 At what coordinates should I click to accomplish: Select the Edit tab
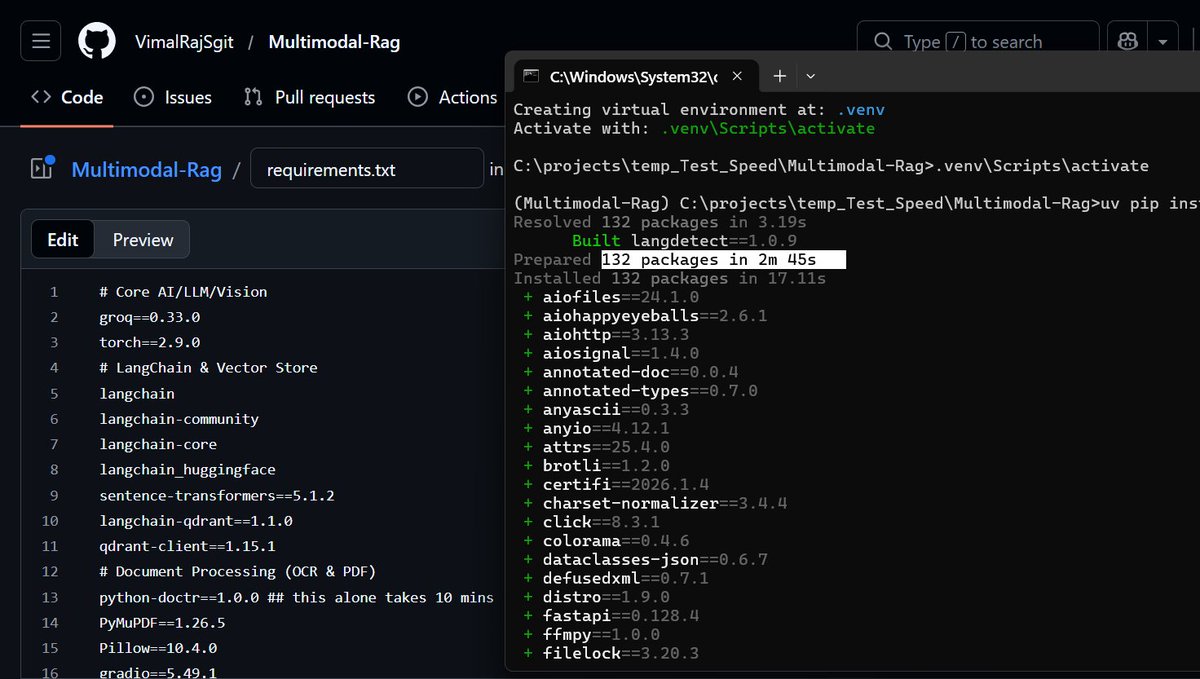point(62,239)
